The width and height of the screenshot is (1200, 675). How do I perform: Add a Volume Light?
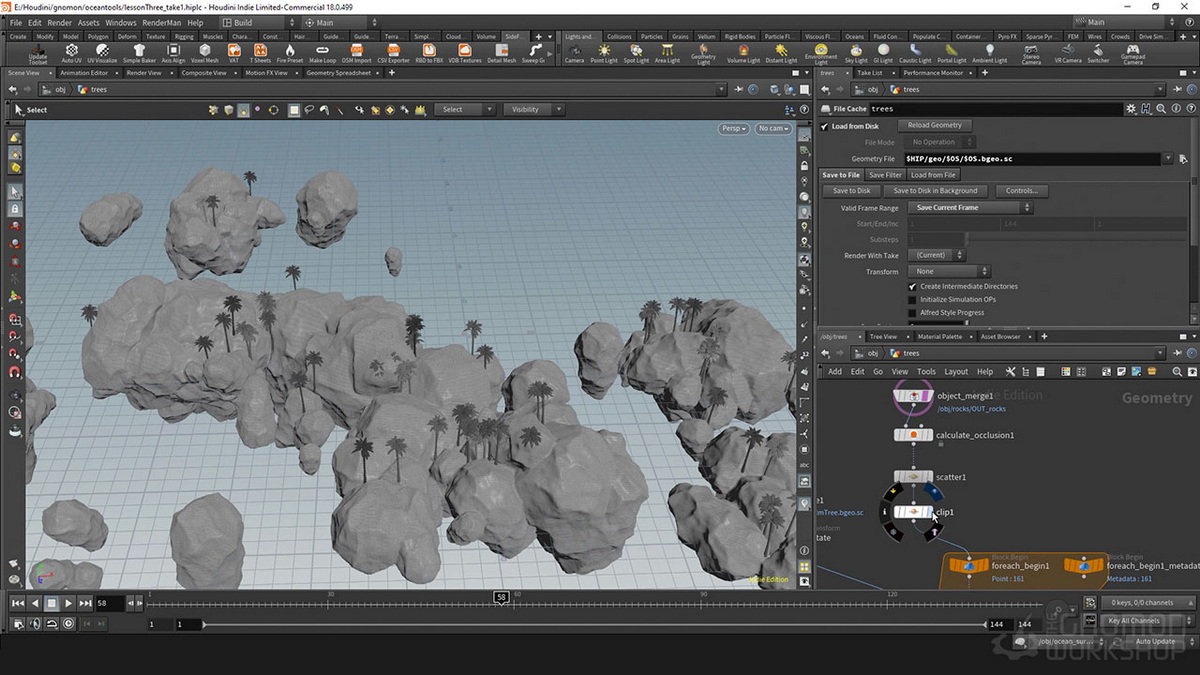(743, 53)
